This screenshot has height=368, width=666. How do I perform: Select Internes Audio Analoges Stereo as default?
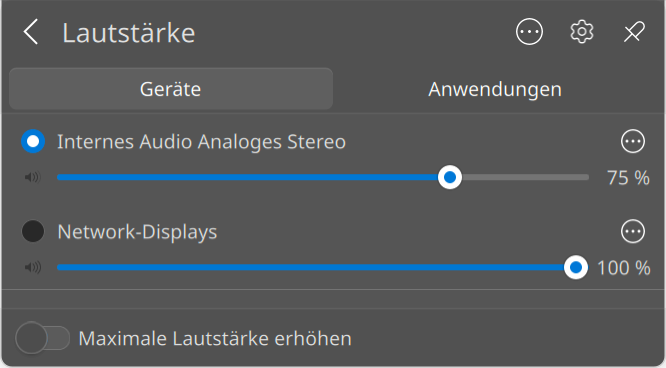(x=33, y=141)
